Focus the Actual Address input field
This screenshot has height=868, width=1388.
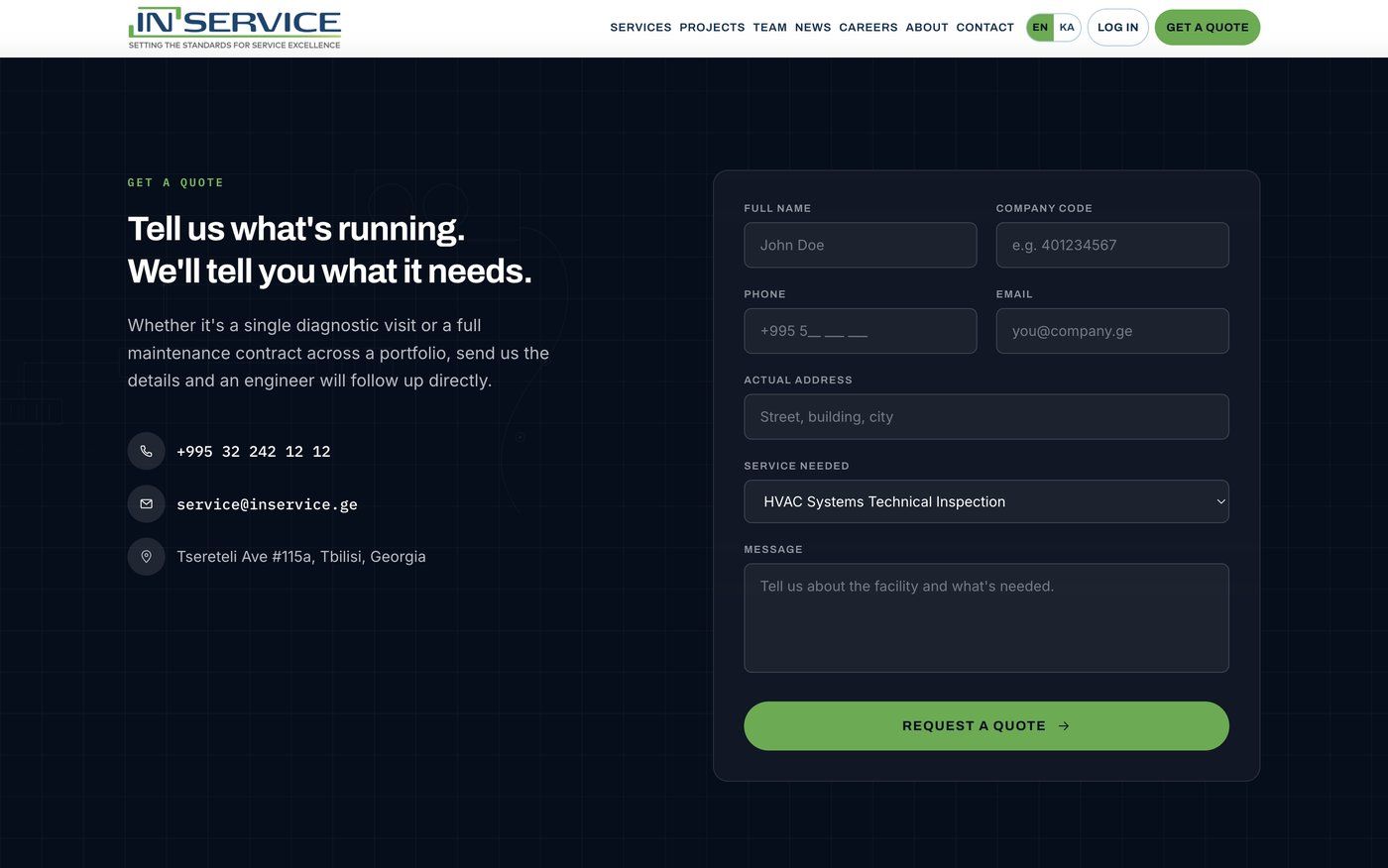986,417
